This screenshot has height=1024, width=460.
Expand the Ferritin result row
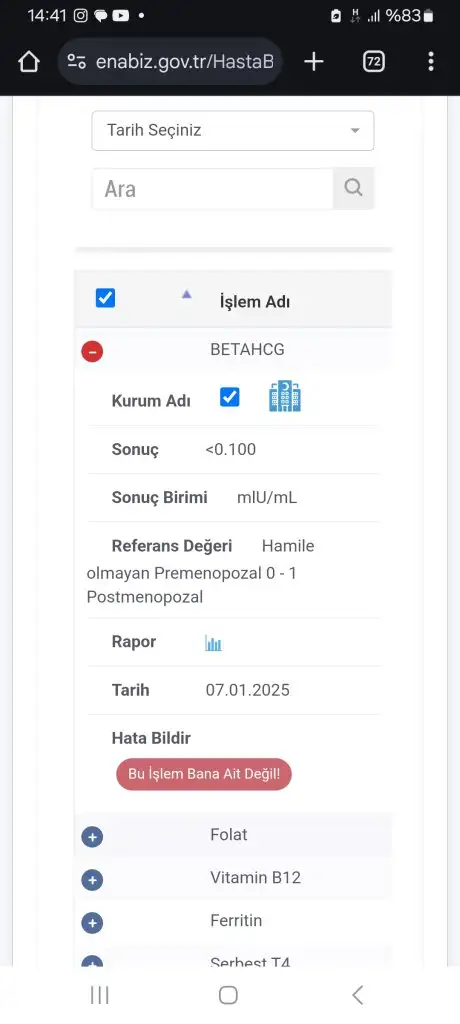coord(92,923)
